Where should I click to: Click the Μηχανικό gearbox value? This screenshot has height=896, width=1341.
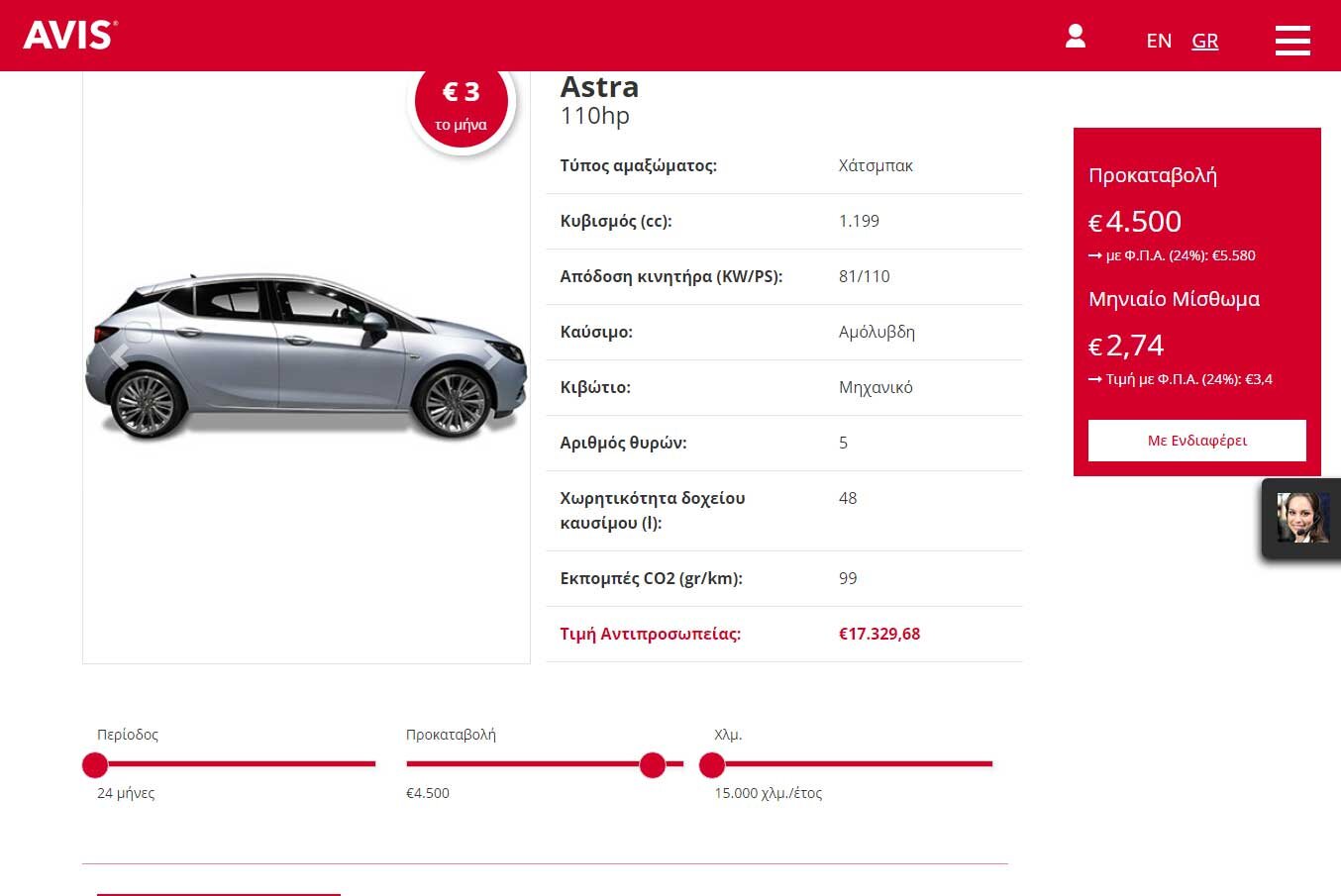(x=876, y=387)
